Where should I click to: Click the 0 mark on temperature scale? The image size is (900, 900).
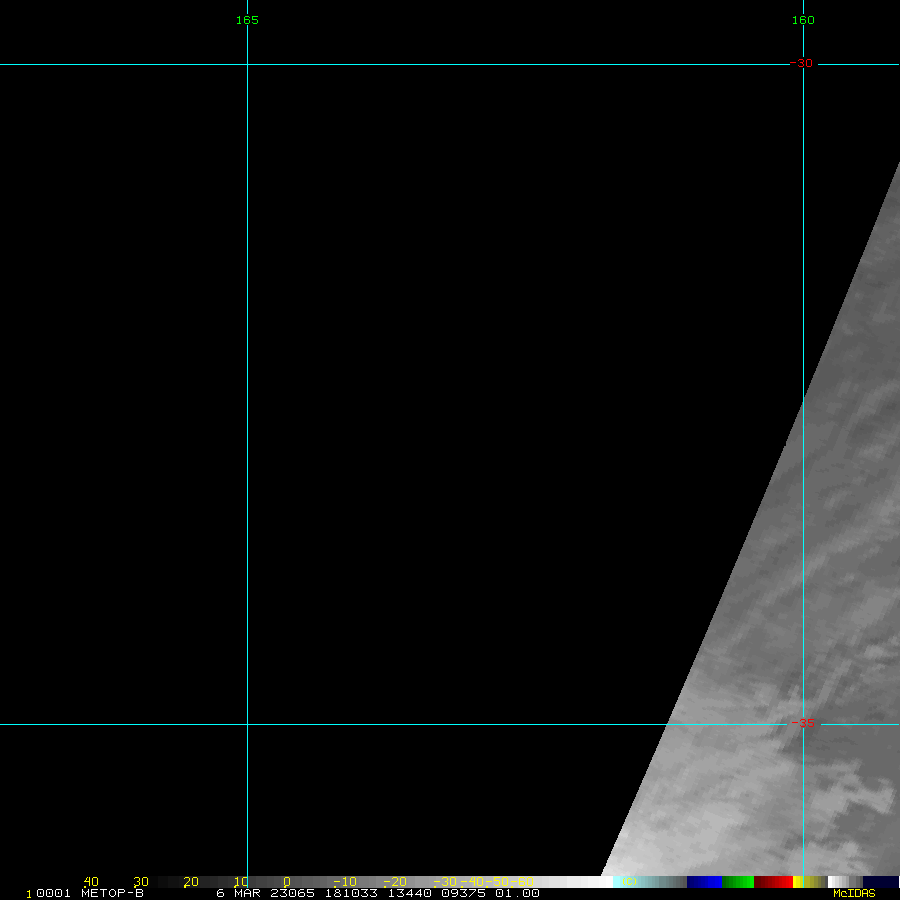pyautogui.click(x=286, y=882)
